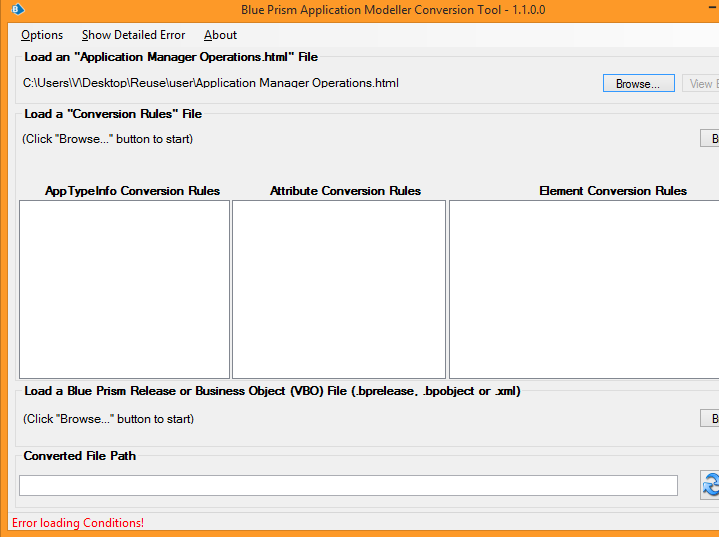Open the Show Detailed Error menu
The width and height of the screenshot is (719, 537).
coord(133,35)
